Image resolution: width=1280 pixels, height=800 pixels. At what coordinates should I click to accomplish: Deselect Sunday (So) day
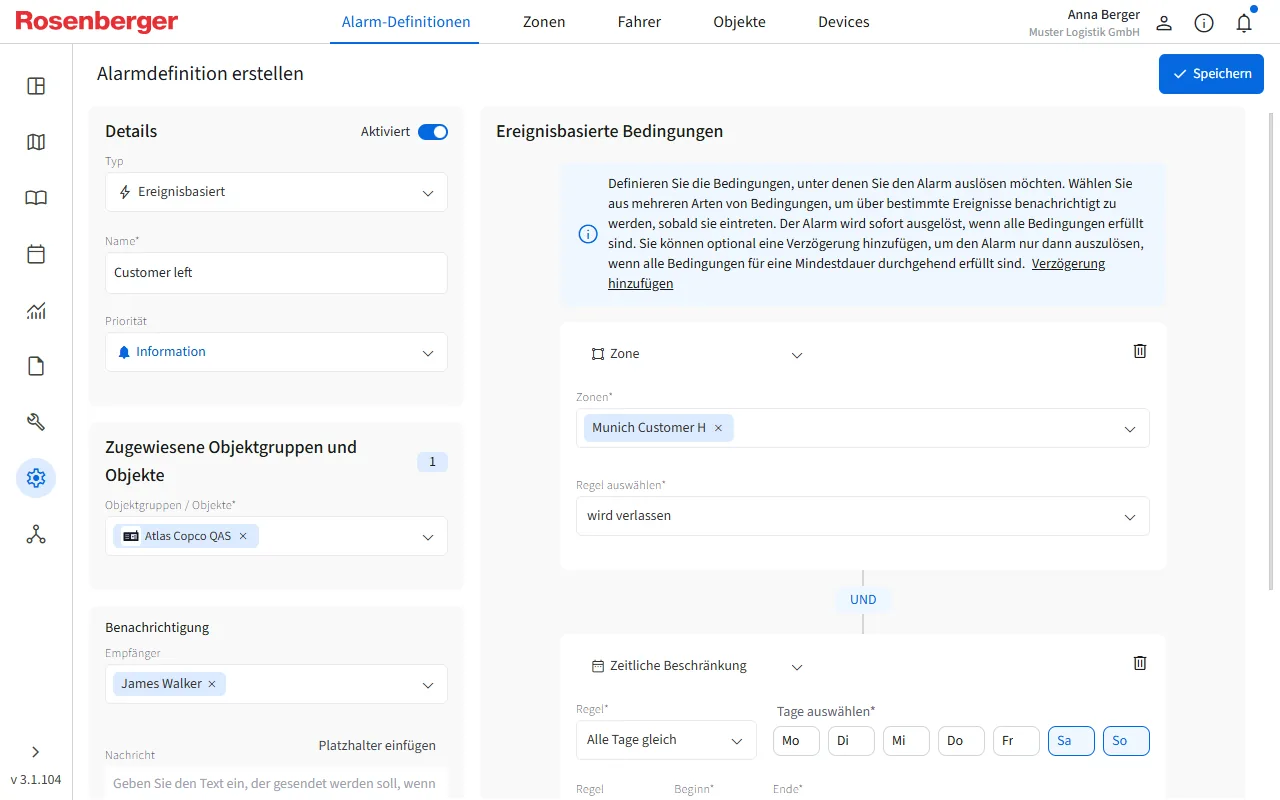tap(1126, 741)
